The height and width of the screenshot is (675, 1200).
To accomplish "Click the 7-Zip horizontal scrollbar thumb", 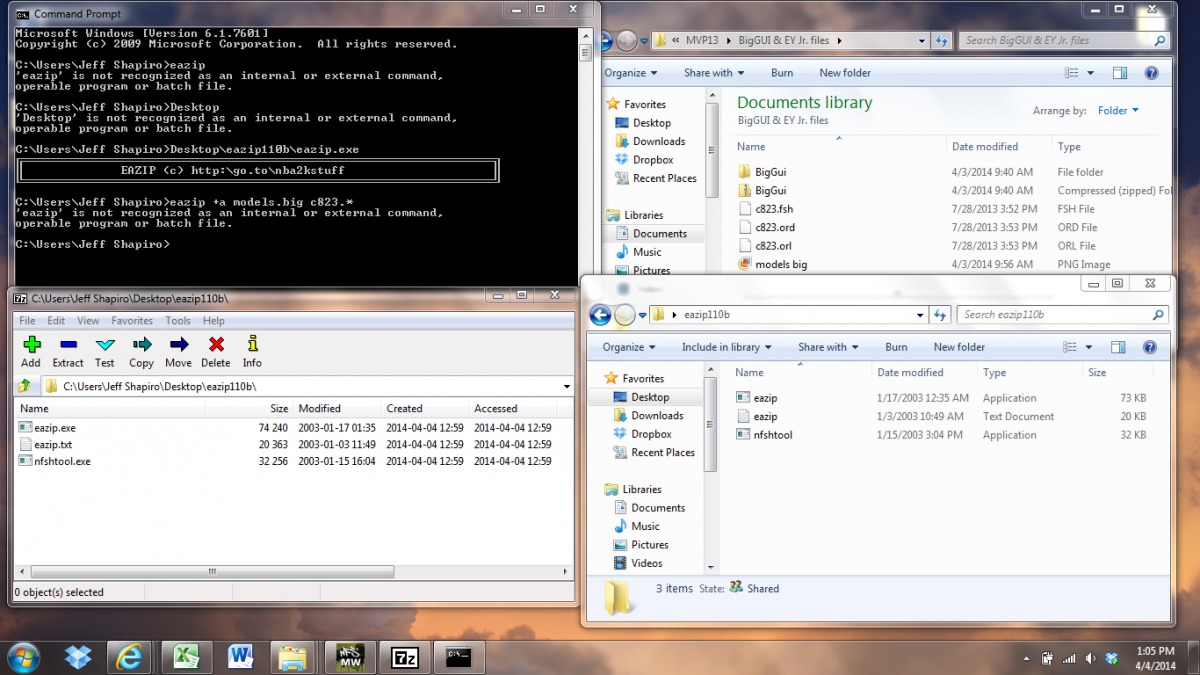I will point(212,573).
